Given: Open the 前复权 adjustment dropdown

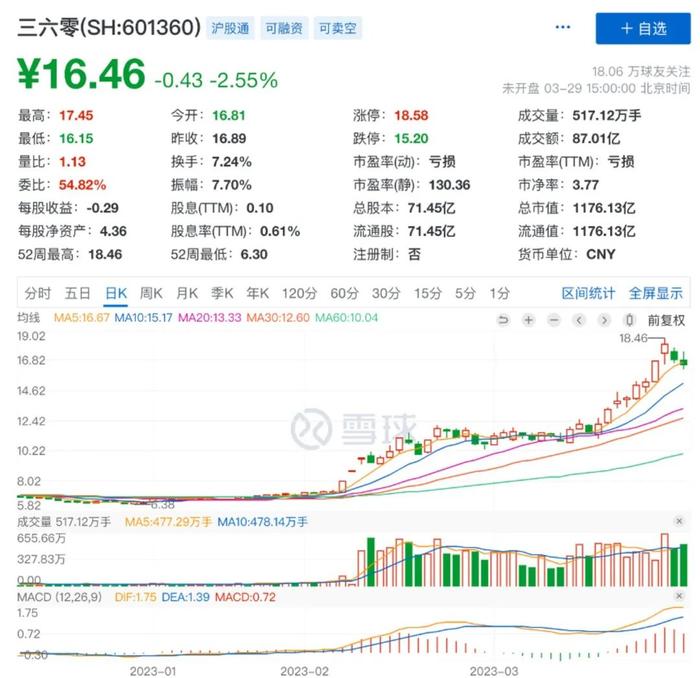Looking at the screenshot, I should click(x=666, y=320).
